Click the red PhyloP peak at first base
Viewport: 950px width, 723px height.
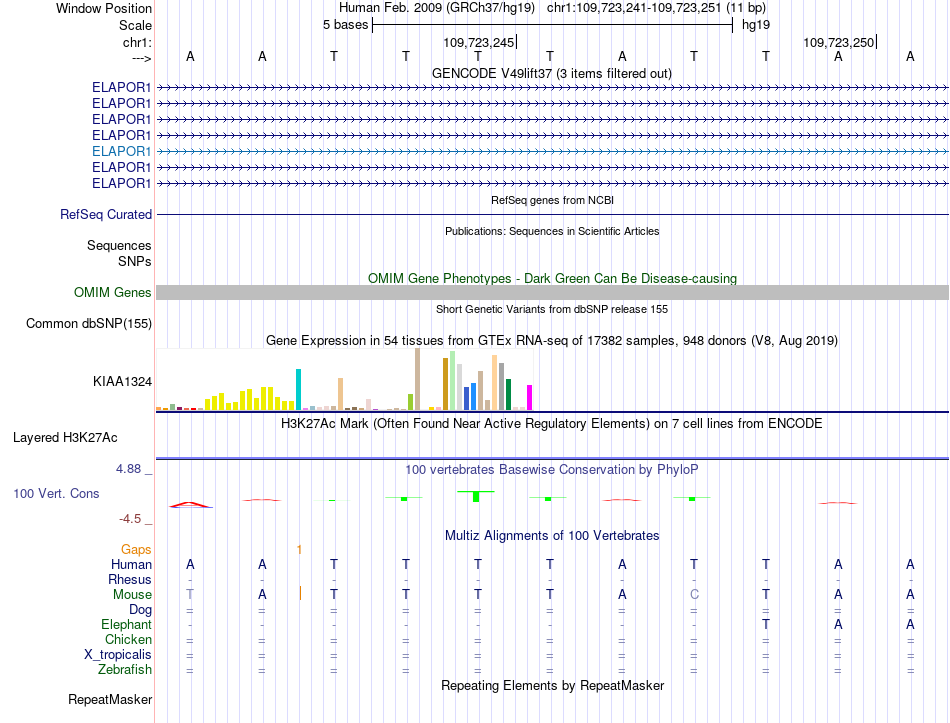tap(190, 505)
